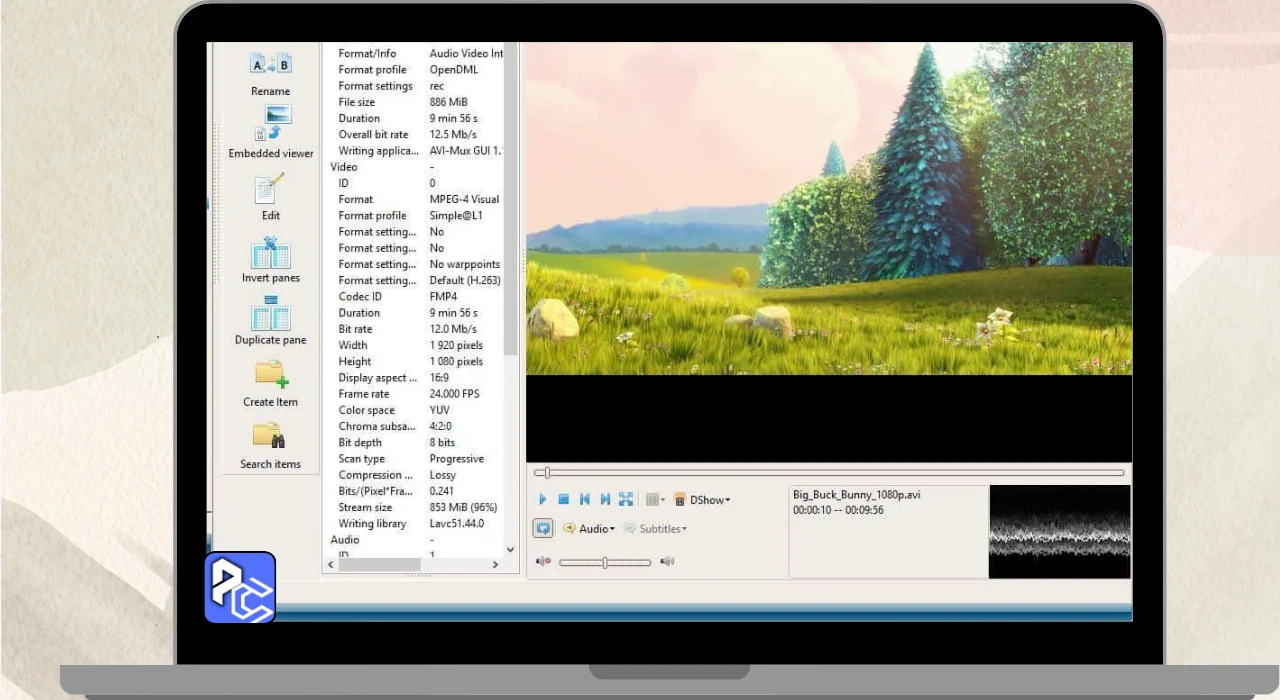Skip to the previous track
This screenshot has width=1280, height=700.
pos(585,499)
